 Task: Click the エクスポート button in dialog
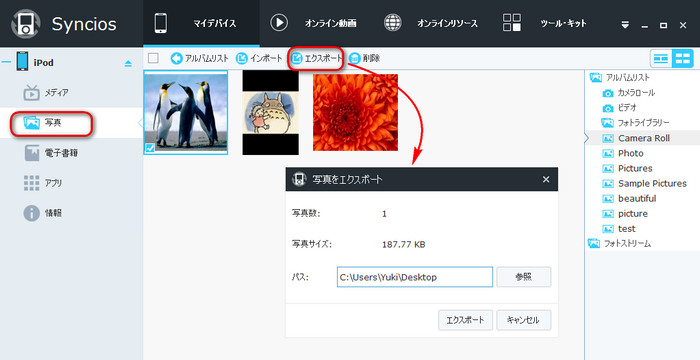coord(466,320)
